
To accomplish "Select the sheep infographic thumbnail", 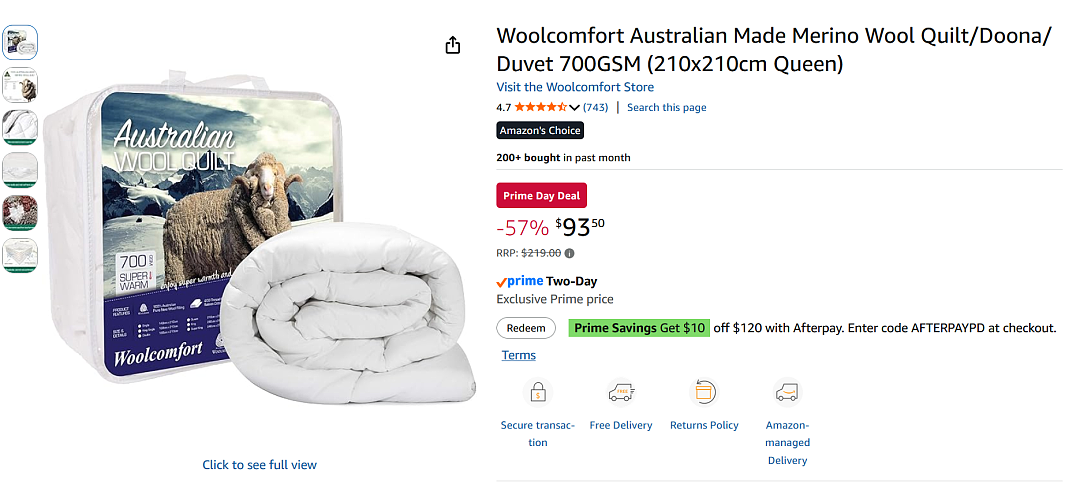I will point(20,85).
